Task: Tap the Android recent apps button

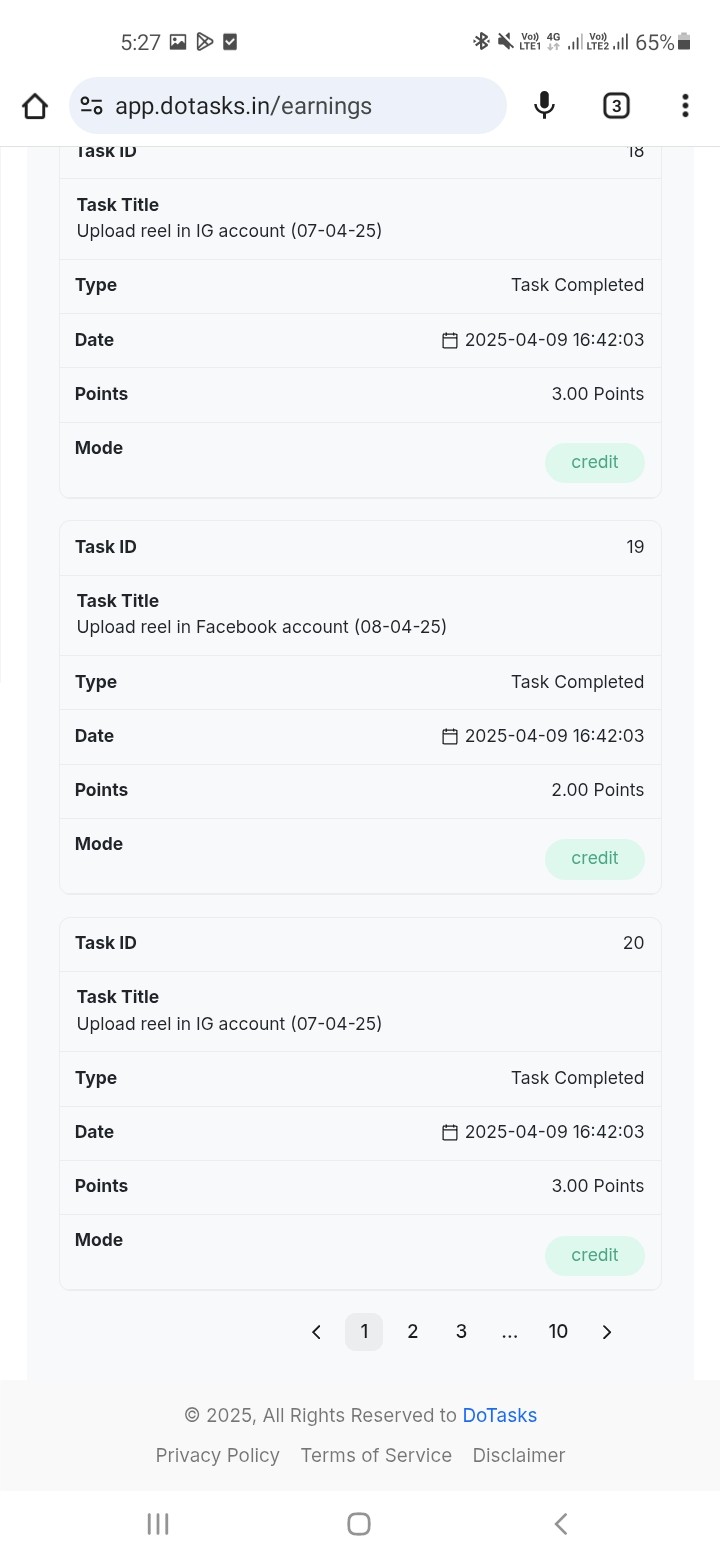Action: point(158,1524)
